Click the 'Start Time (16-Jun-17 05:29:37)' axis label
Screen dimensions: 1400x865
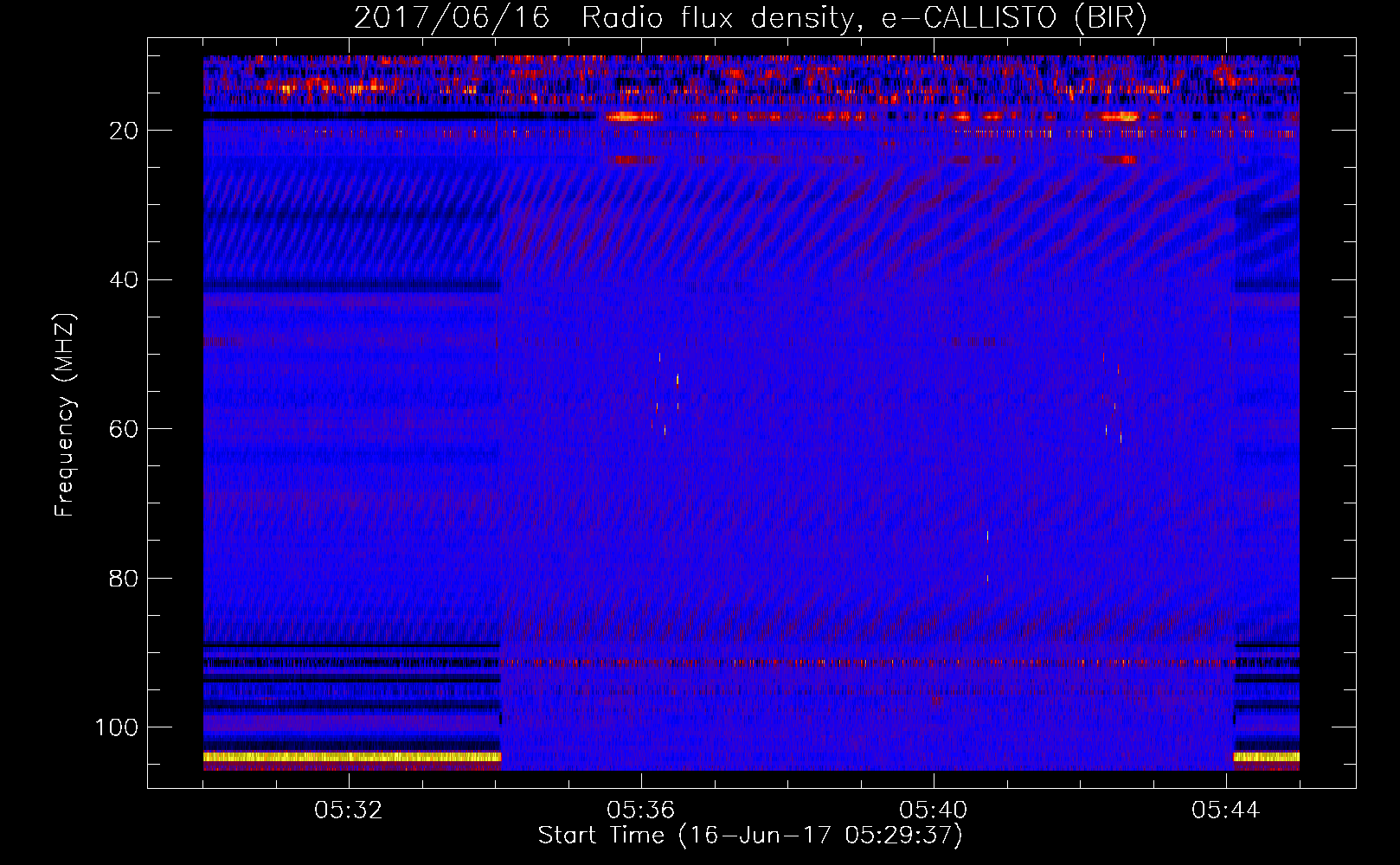click(x=750, y=836)
